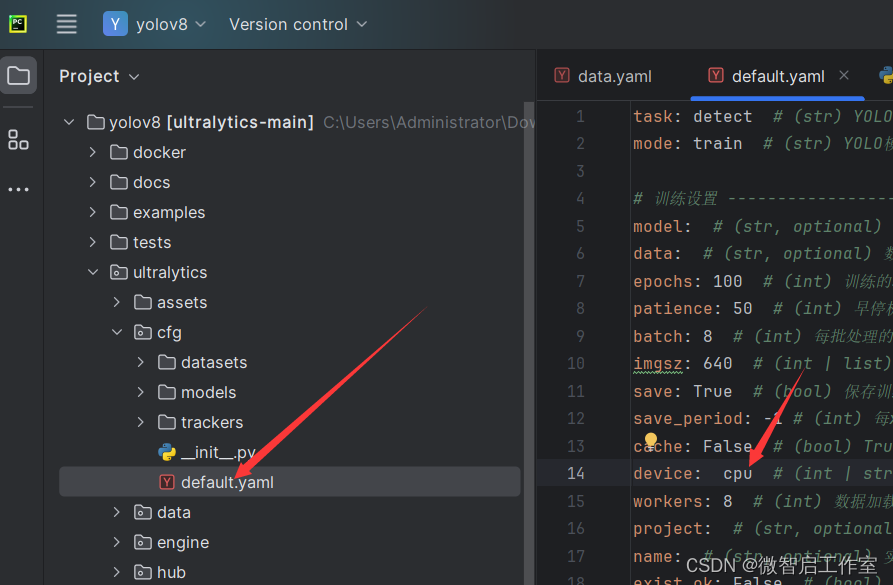Click the 'batch' key on line 9
The width and height of the screenshot is (893, 585).
point(658,336)
